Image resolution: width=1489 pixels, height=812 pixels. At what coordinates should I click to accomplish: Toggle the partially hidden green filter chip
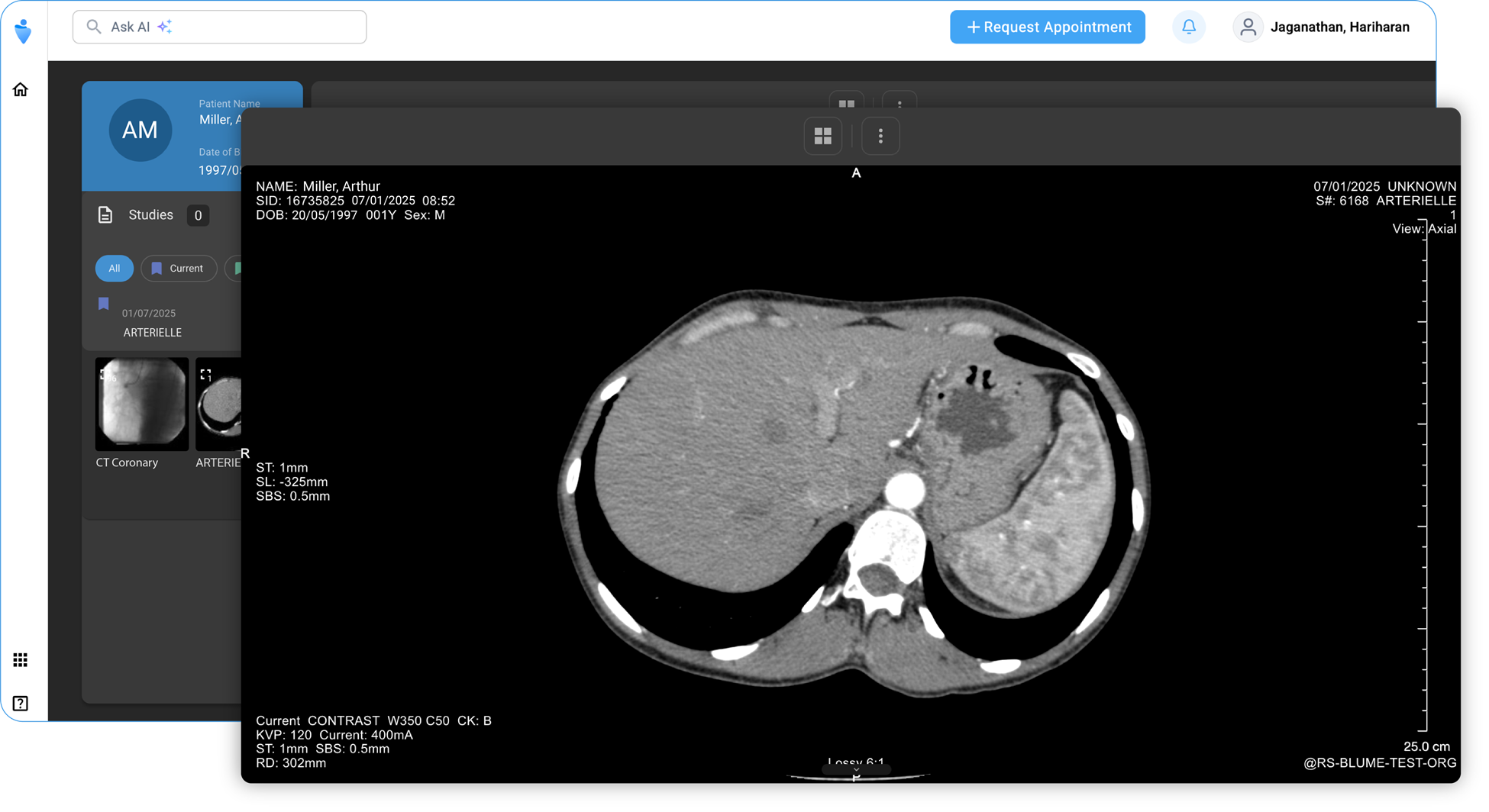coord(234,269)
